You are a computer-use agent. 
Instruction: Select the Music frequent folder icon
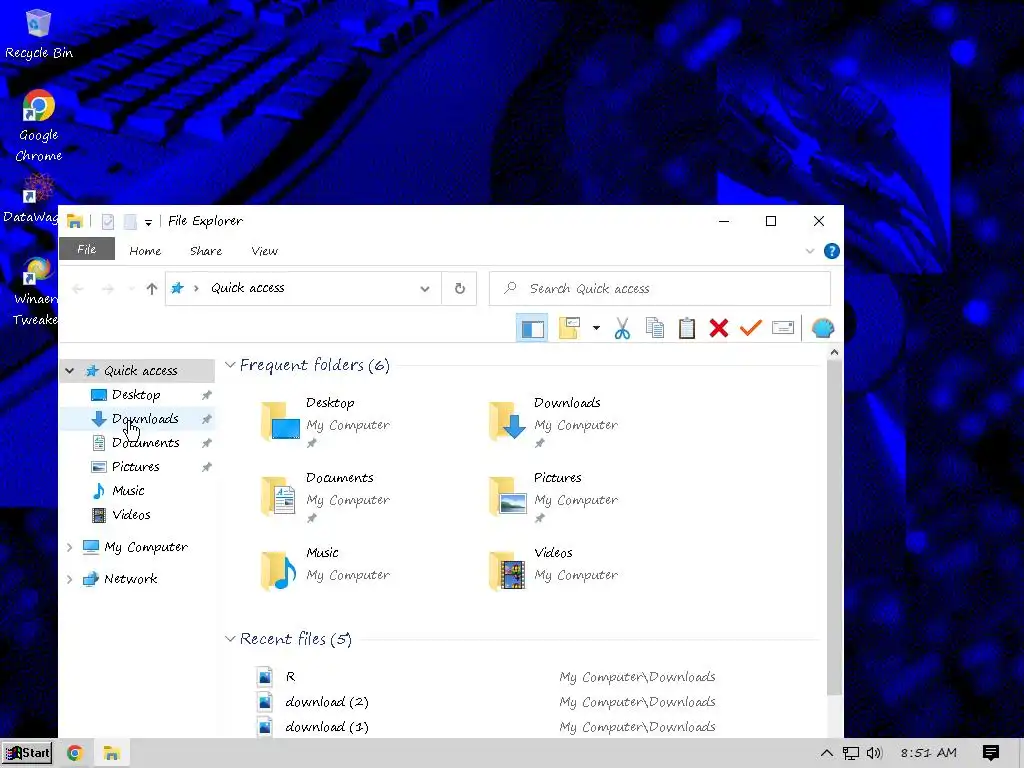(280, 571)
